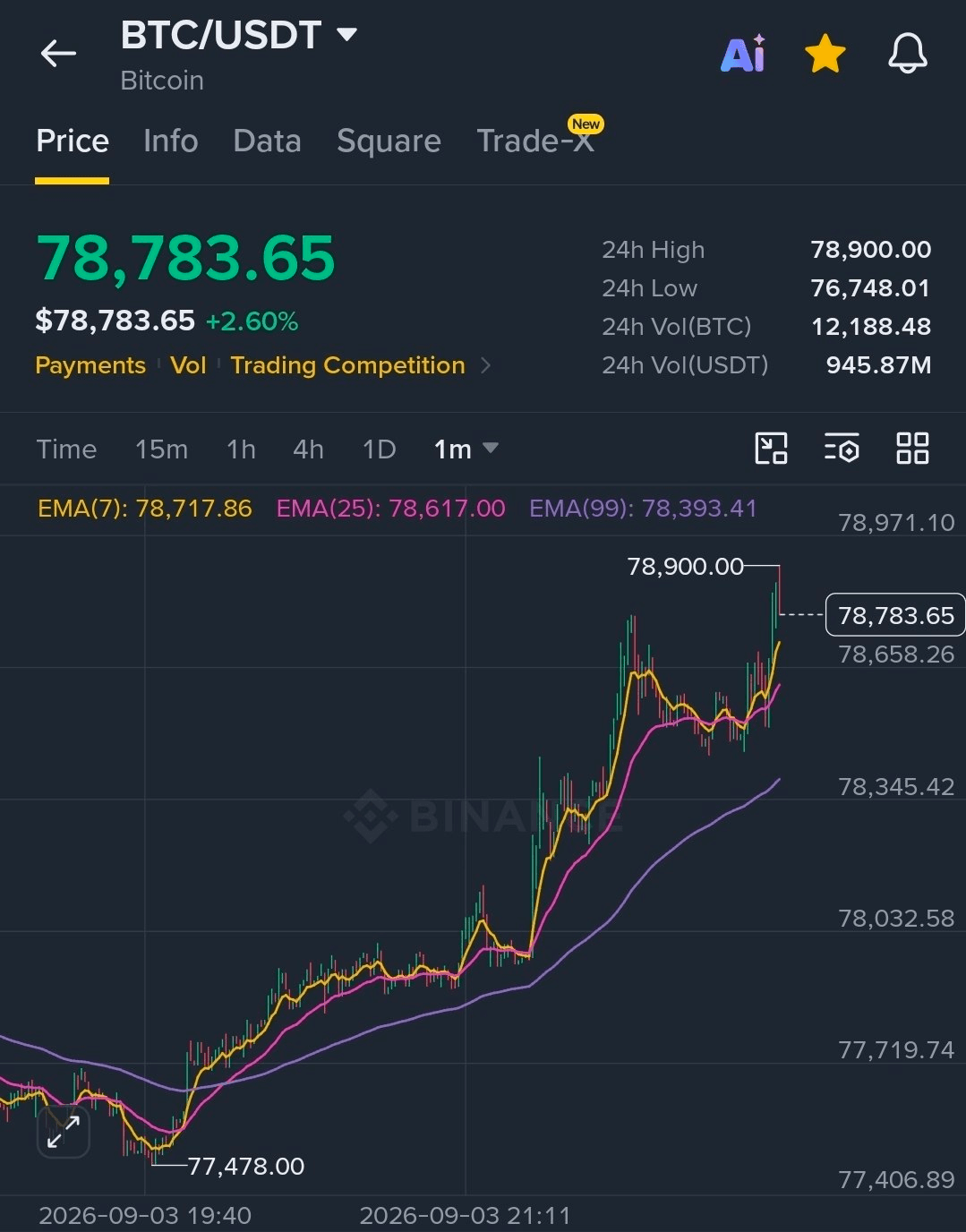Click the EMA(25) indicator label
The image size is (966, 1232).
coord(391,509)
